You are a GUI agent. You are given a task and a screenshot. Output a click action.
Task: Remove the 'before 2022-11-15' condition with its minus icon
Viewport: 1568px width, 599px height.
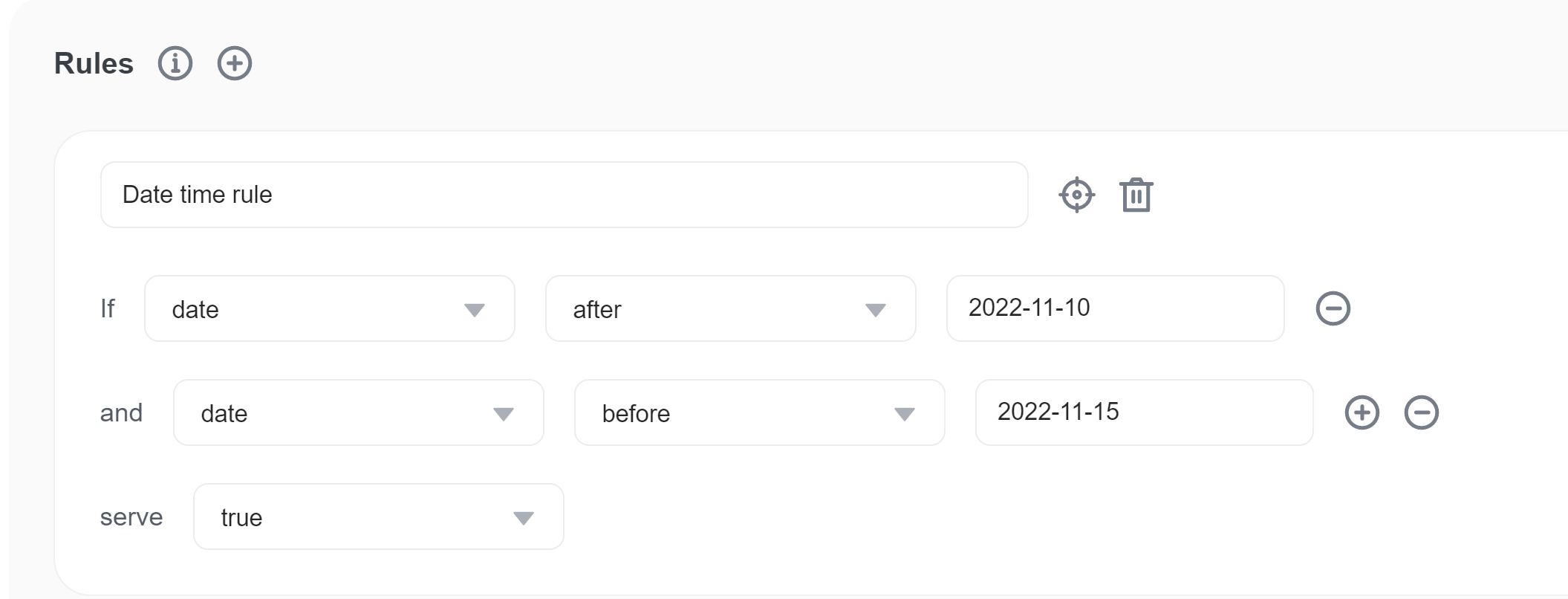[x=1421, y=412]
